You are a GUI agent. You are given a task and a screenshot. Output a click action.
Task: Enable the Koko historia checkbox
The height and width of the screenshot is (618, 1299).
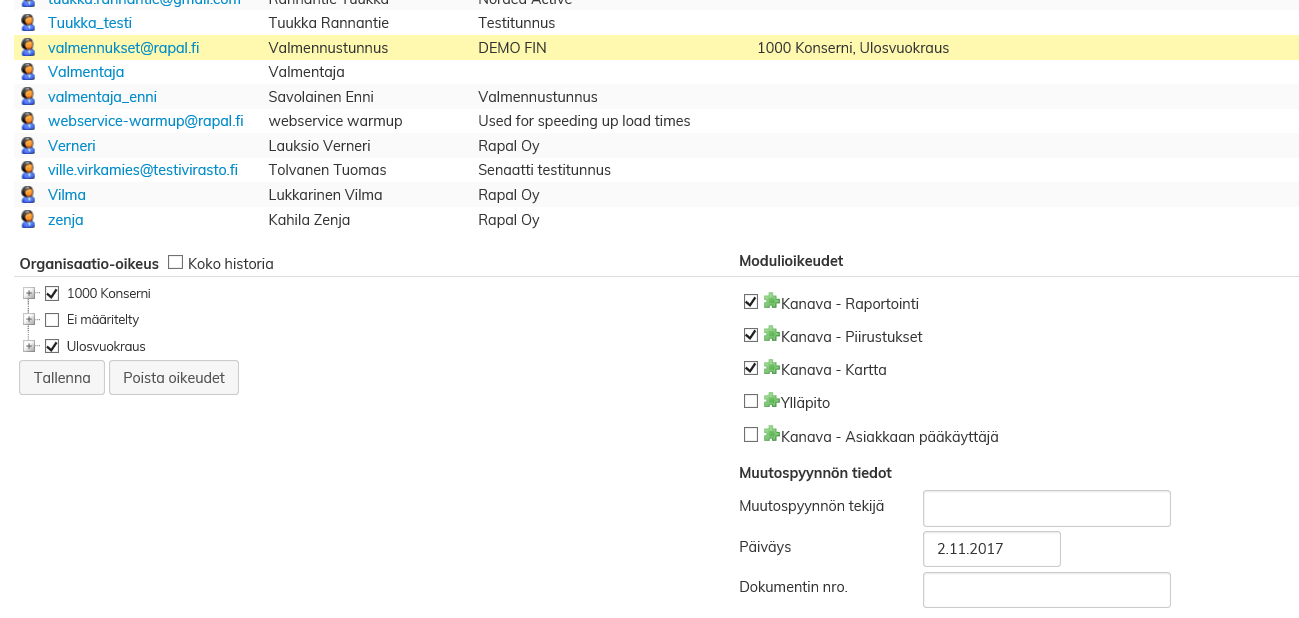176,263
